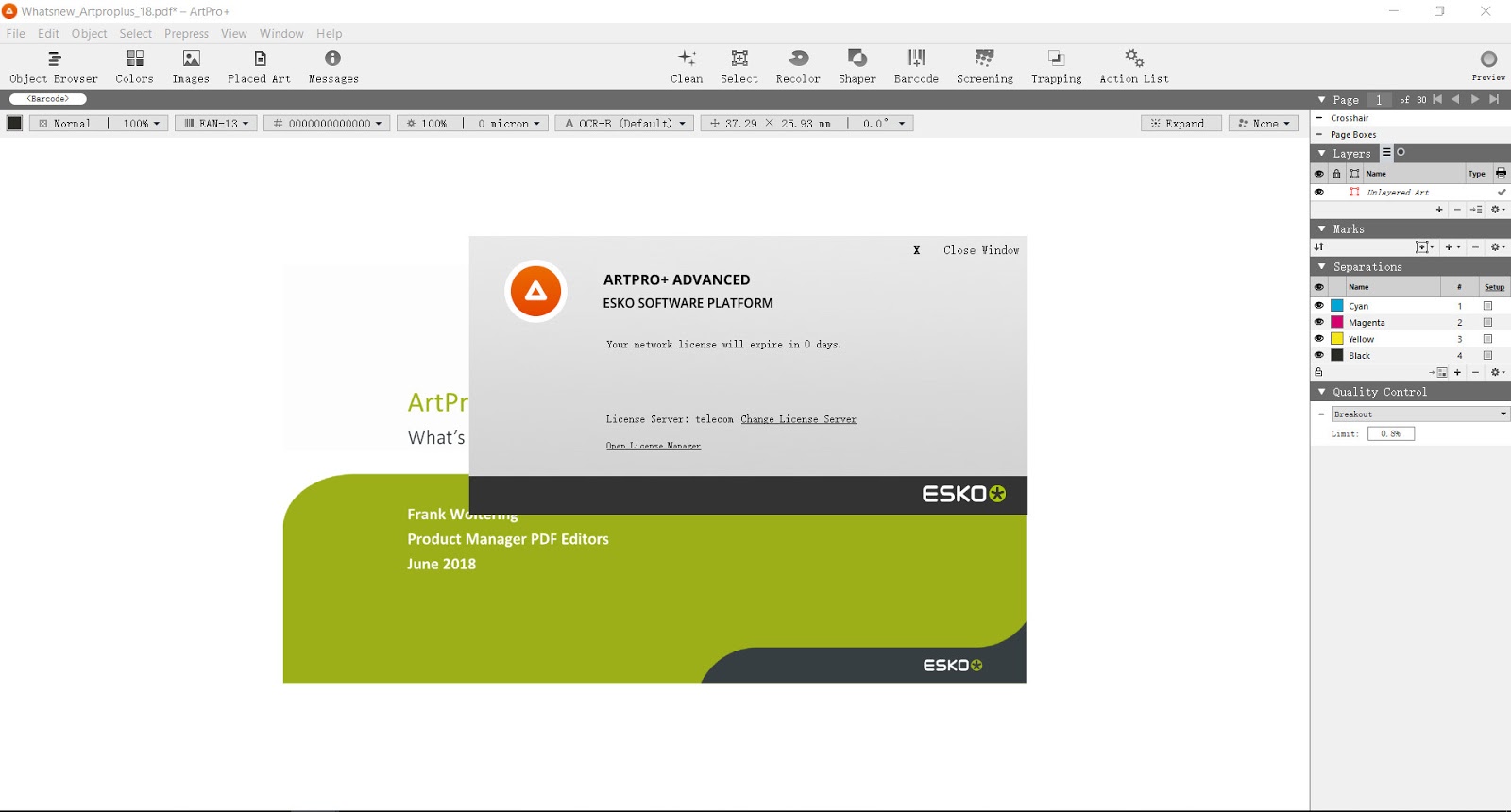This screenshot has height=812, width=1511.
Task: Open the File menu
Action: coord(16,33)
